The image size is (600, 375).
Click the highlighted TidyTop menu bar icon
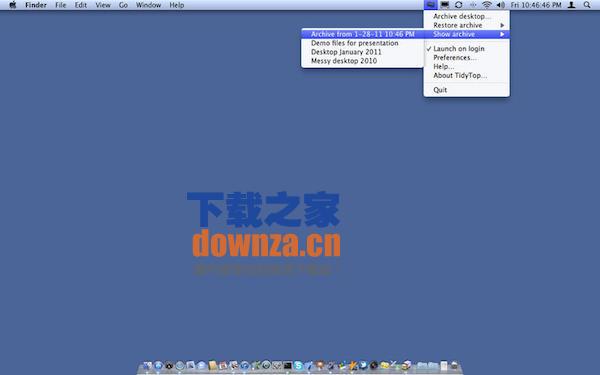pyautogui.click(x=430, y=5)
